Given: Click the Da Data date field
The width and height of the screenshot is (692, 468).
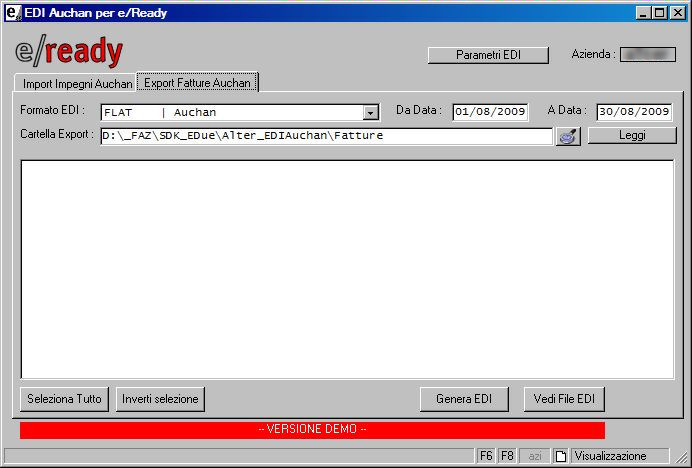Looking at the screenshot, I should [490, 112].
